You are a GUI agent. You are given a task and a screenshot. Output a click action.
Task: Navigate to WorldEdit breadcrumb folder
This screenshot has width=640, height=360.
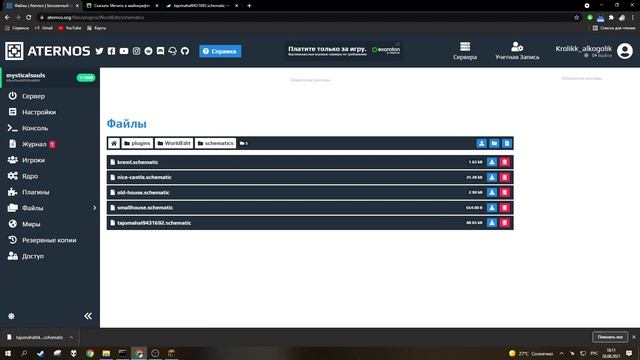point(174,143)
